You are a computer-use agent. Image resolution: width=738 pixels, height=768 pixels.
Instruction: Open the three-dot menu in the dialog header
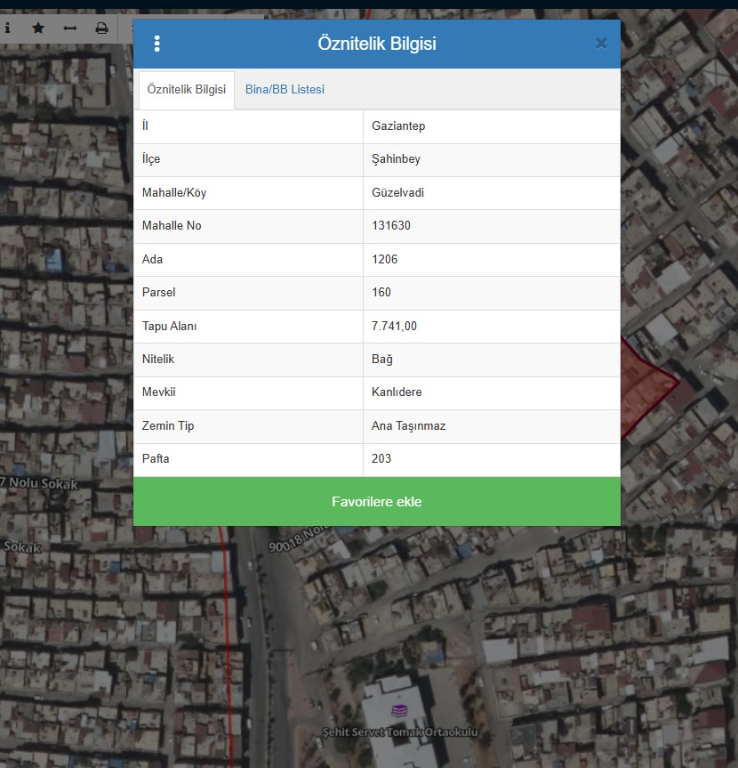157,44
